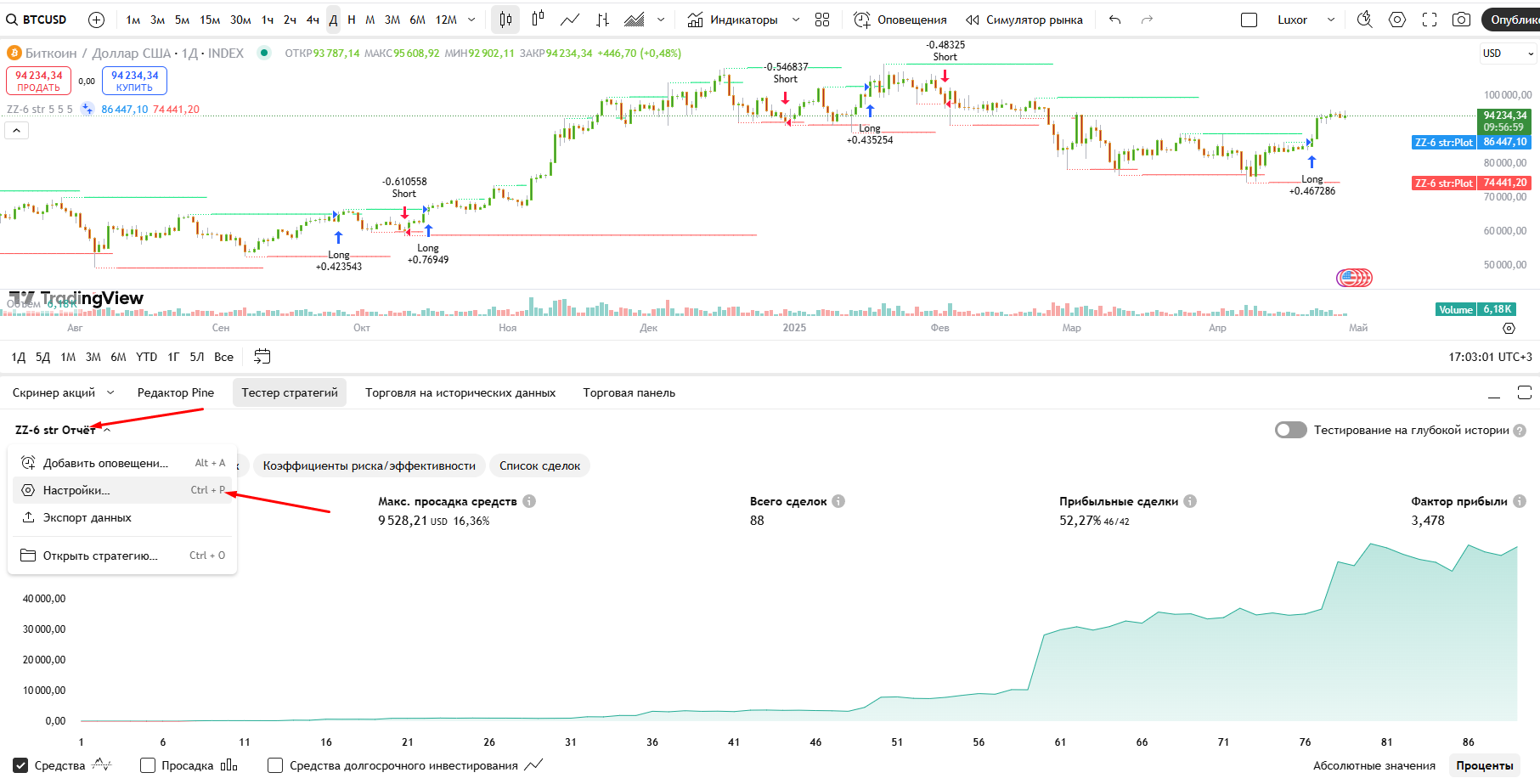Uncheck the Средства checkbox
The image size is (1540, 784).
pyautogui.click(x=21, y=765)
